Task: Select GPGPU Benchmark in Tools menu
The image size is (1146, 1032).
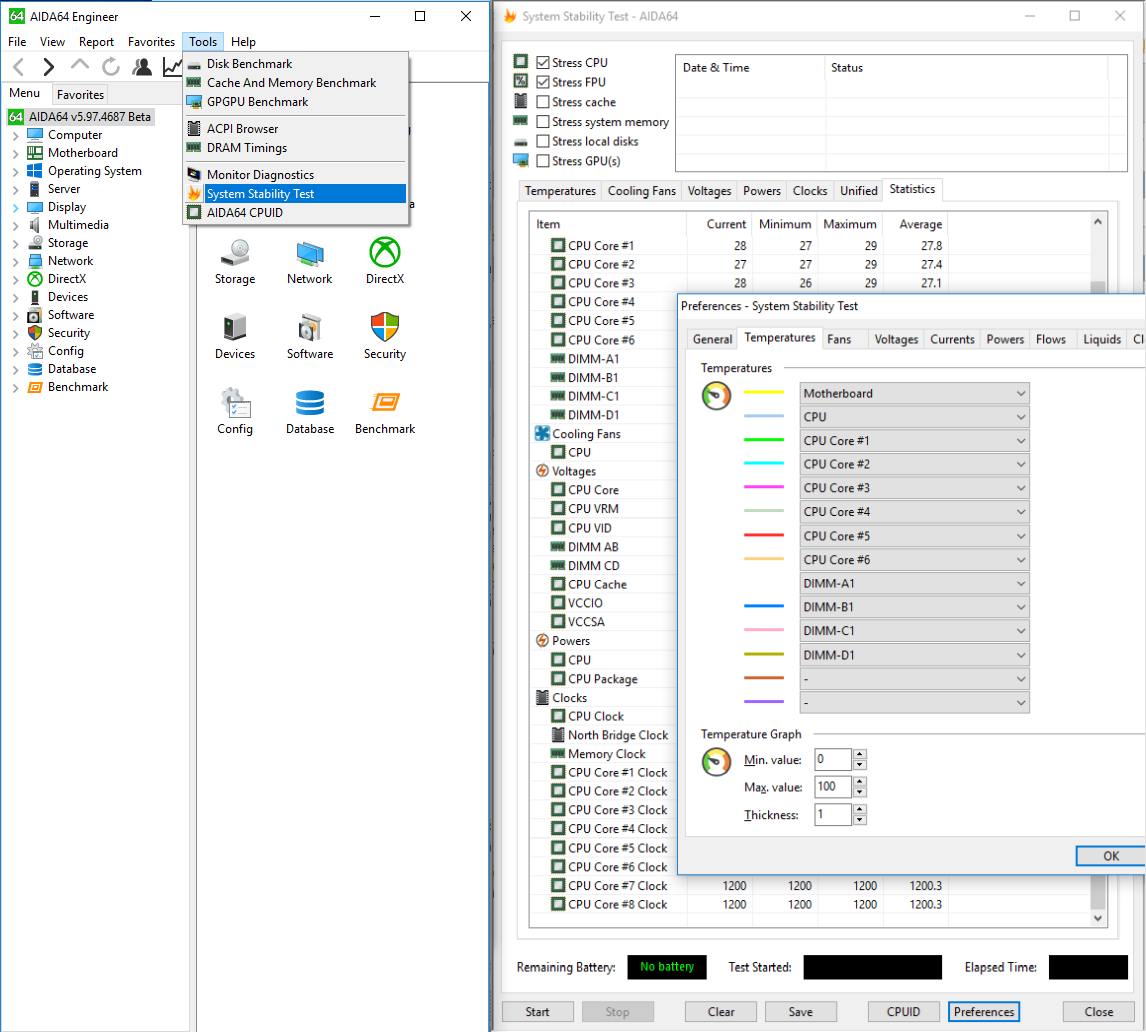Action: (x=296, y=102)
